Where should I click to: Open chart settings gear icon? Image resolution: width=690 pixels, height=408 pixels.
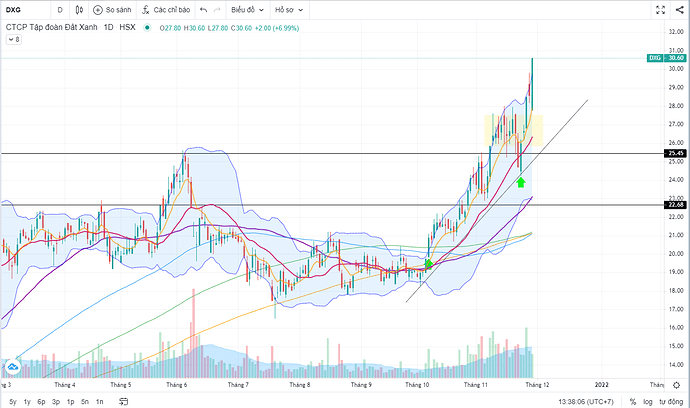676,385
